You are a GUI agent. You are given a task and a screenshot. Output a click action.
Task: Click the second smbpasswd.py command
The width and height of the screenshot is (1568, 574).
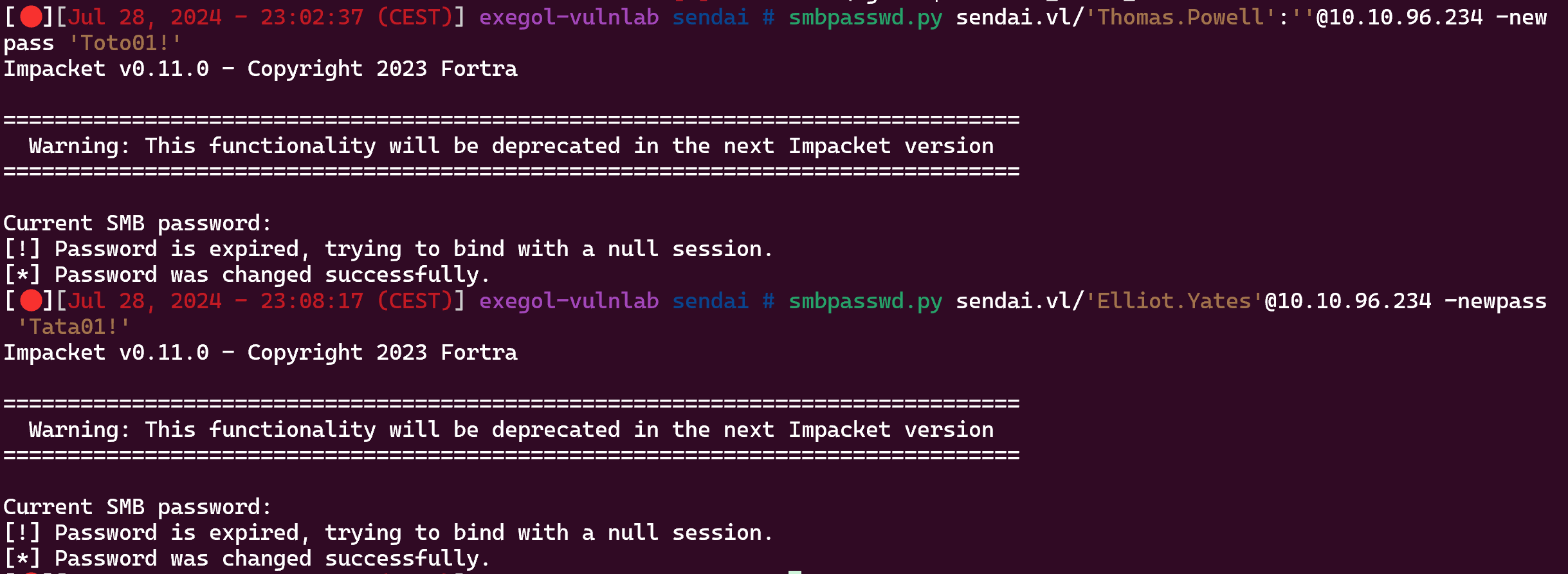[x=865, y=301]
